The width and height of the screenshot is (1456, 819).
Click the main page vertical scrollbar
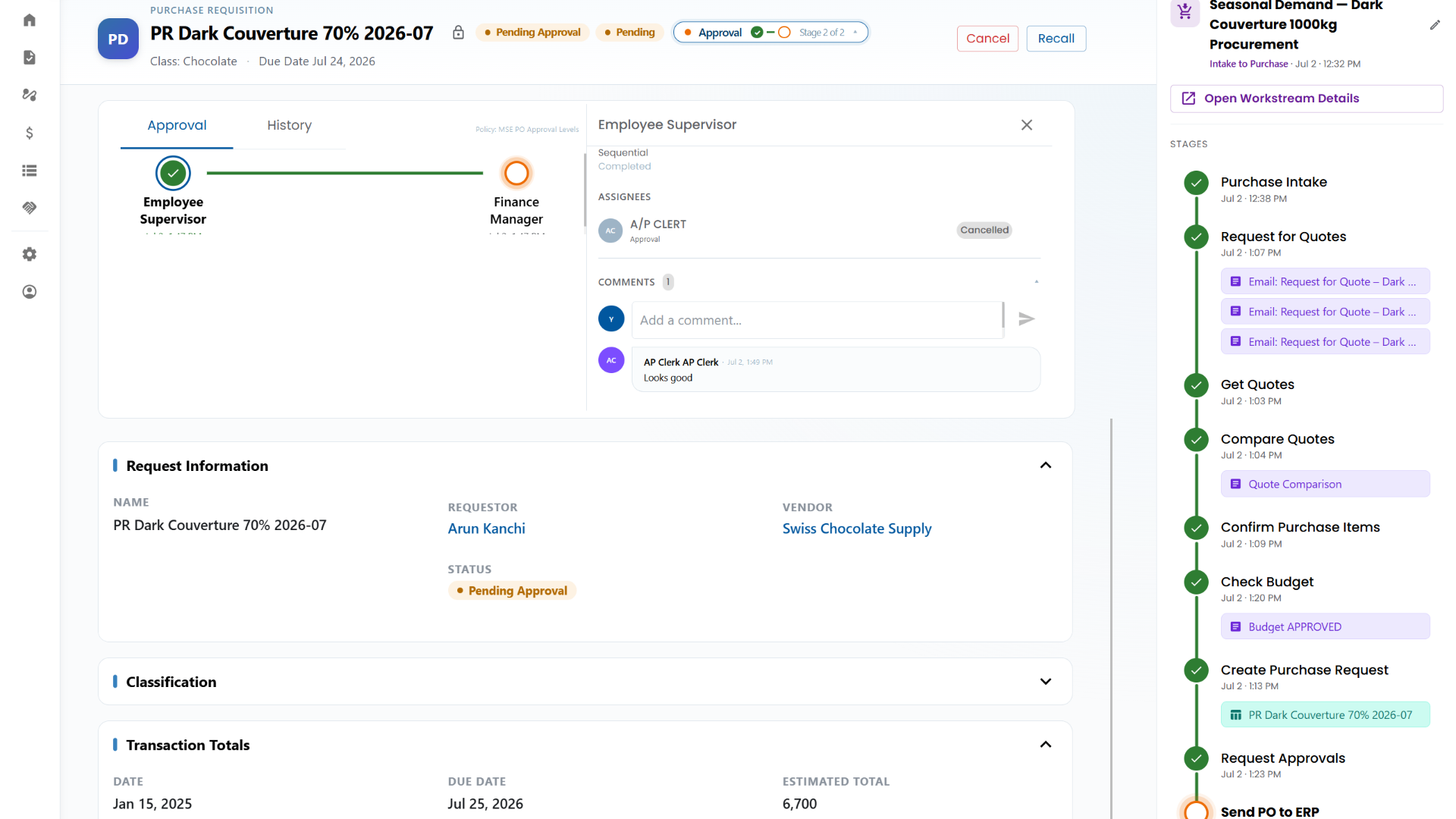tap(1111, 618)
